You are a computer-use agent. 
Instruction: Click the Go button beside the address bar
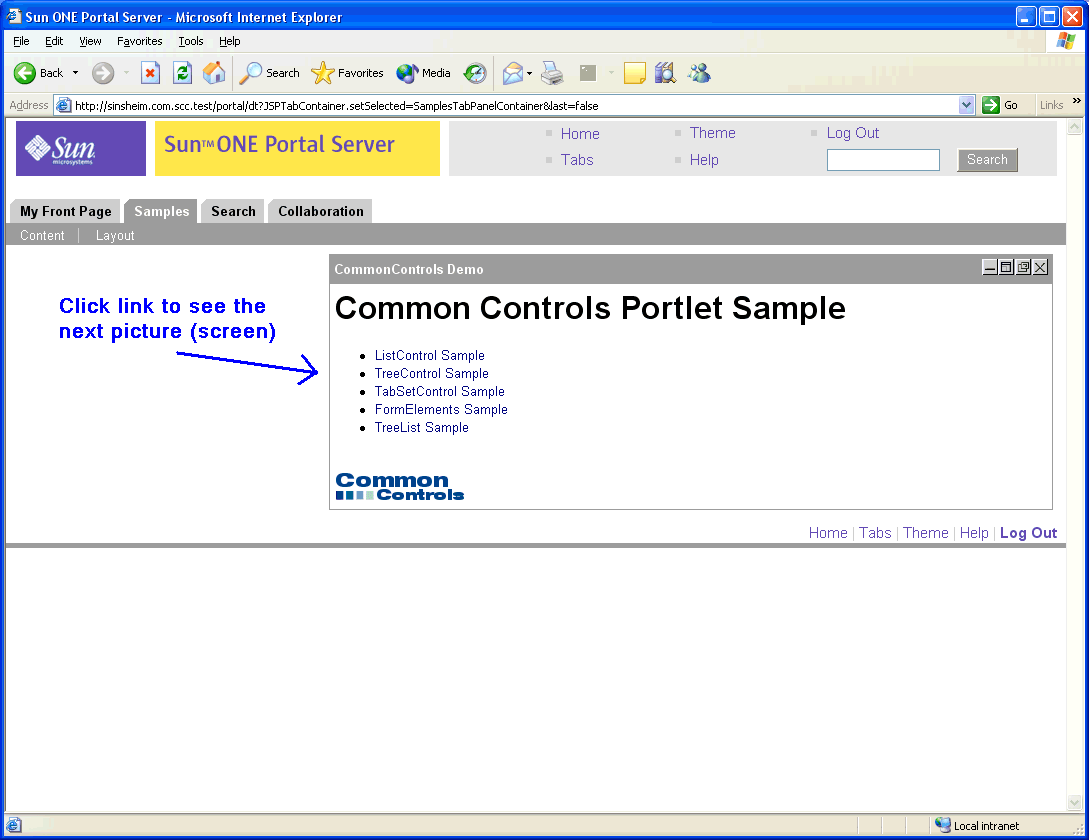(x=1000, y=106)
